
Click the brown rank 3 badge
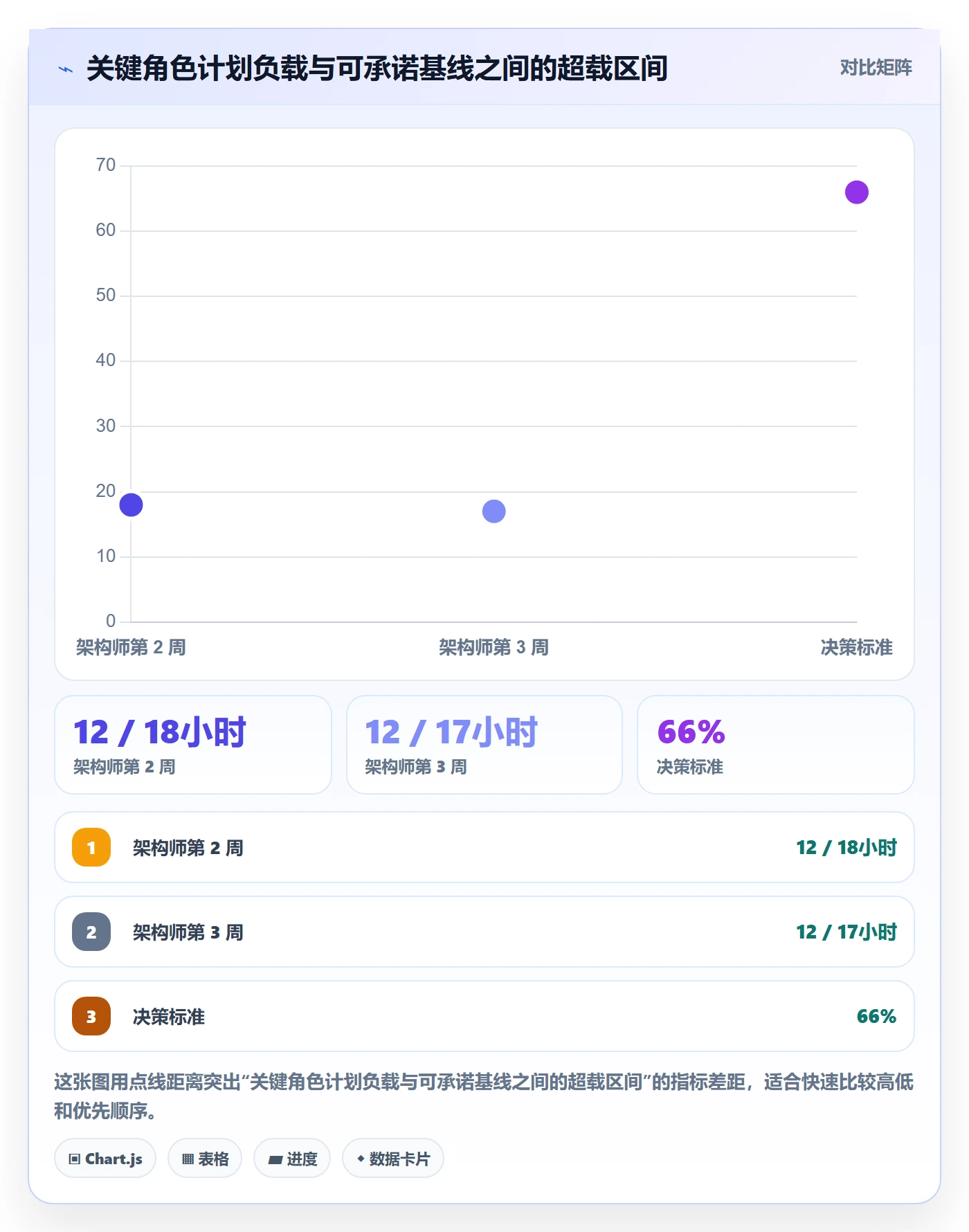point(91,1016)
